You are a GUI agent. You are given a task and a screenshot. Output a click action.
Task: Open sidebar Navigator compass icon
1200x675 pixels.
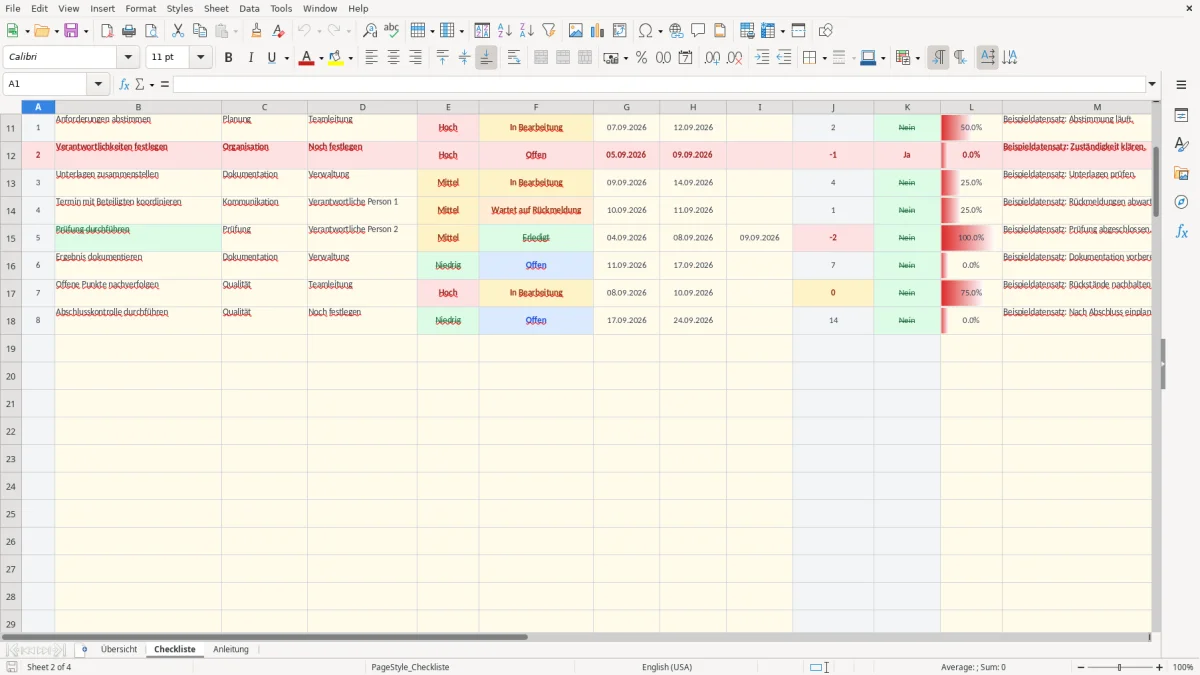(x=1181, y=203)
